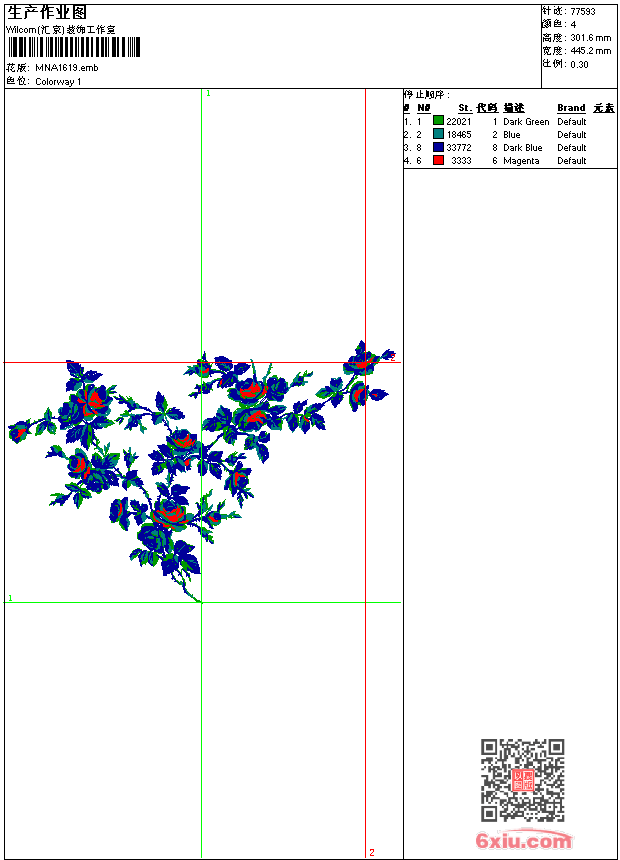Click the green marker 1 at top

(x=208, y=93)
